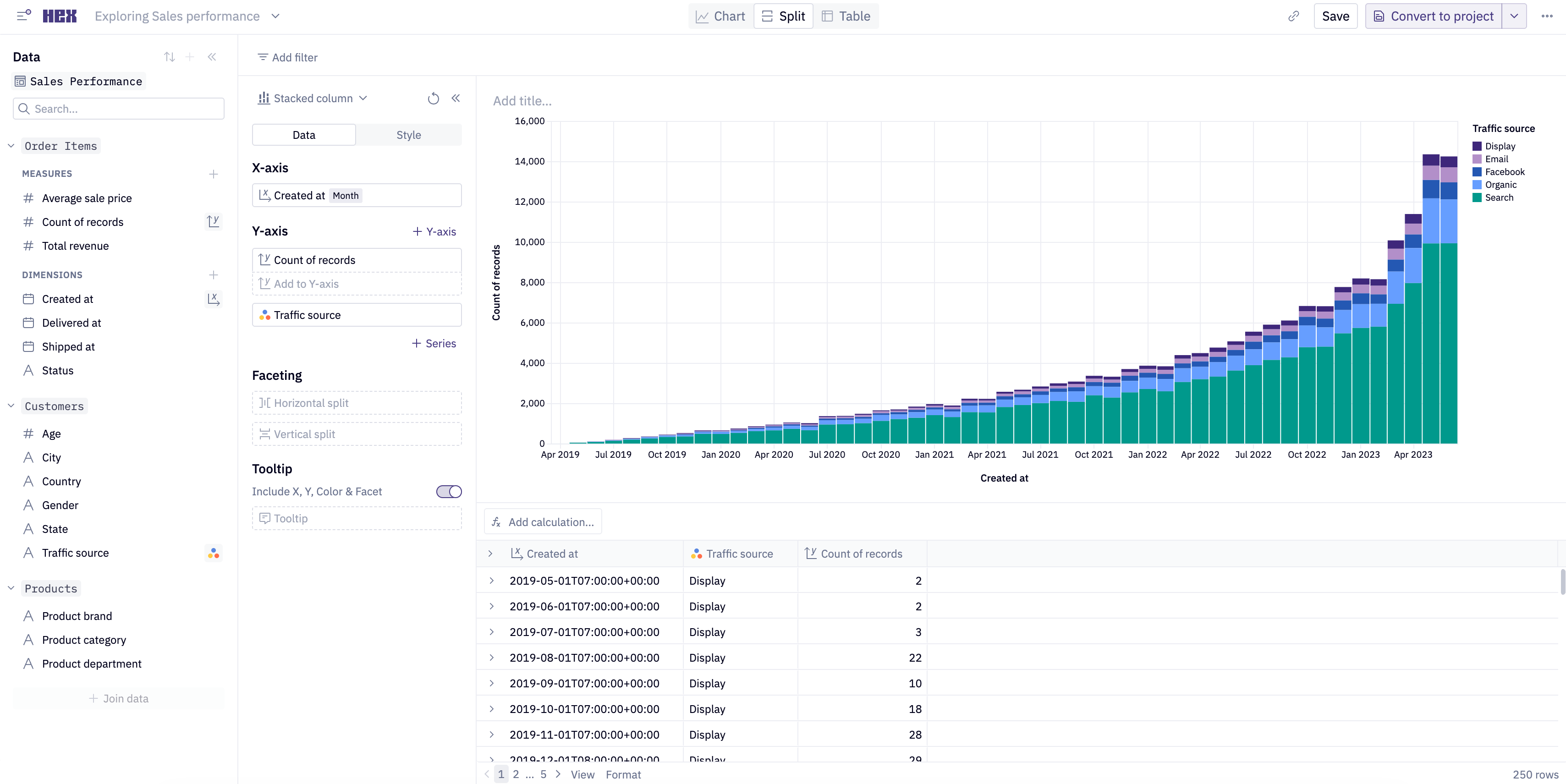The image size is (1566, 784).
Task: Click the sort arrows icon in the Data panel
Action: [x=170, y=56]
